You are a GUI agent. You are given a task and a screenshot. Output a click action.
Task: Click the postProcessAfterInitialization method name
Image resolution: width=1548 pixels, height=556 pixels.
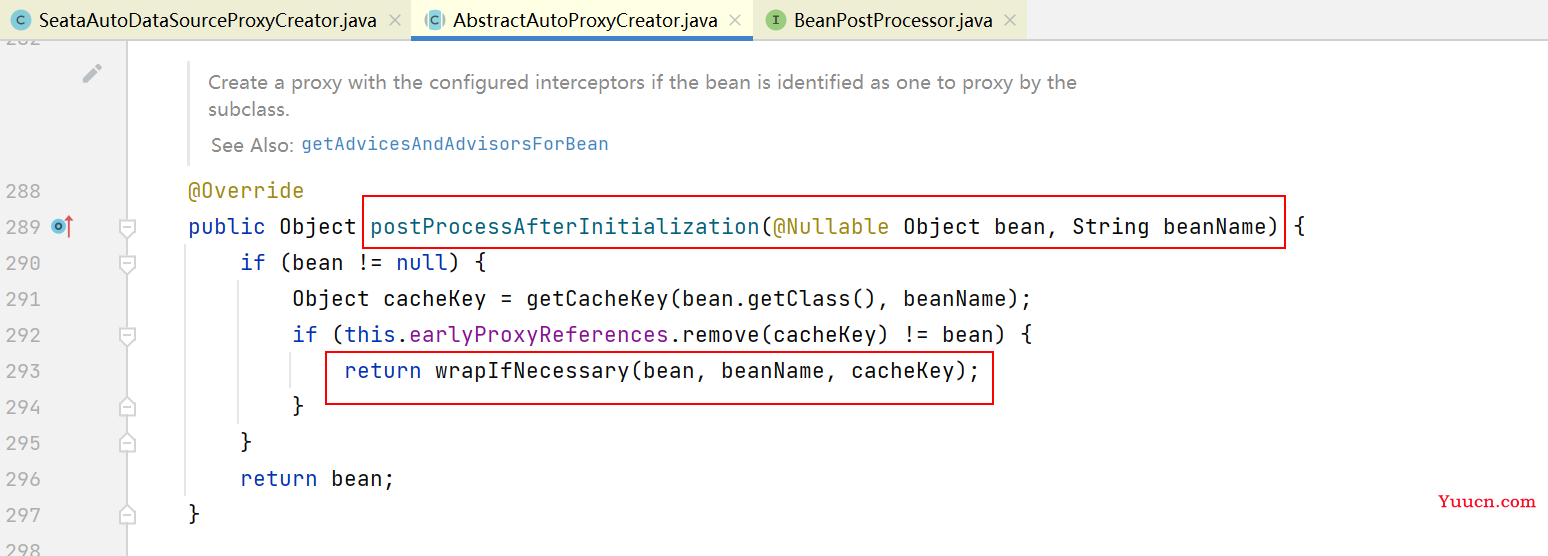tap(565, 227)
